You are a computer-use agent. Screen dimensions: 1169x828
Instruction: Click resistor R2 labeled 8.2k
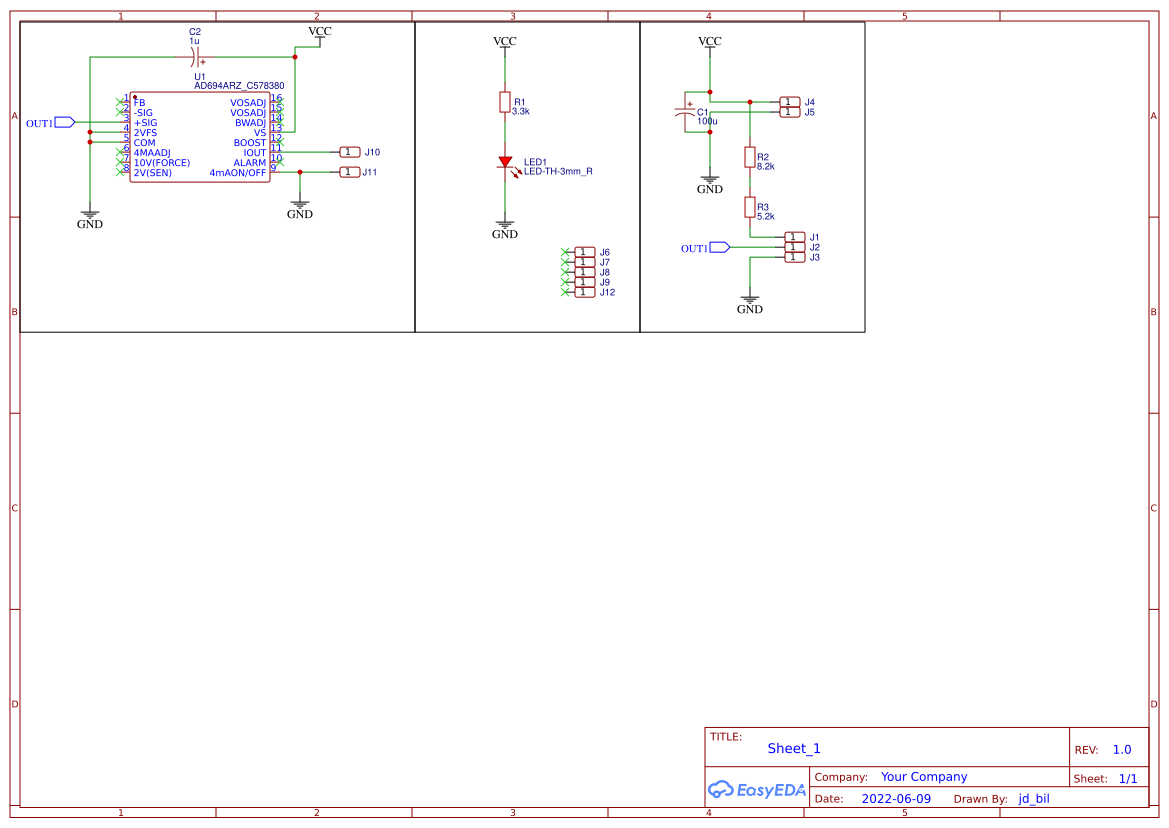pyautogui.click(x=749, y=157)
